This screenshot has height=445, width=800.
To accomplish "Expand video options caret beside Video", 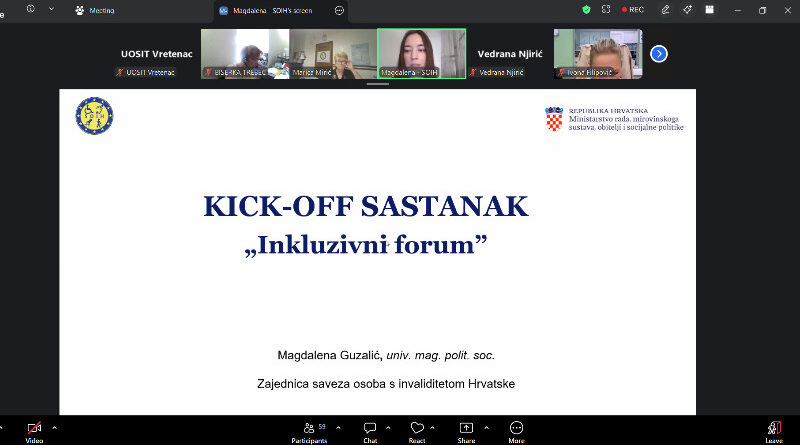I will [x=55, y=428].
